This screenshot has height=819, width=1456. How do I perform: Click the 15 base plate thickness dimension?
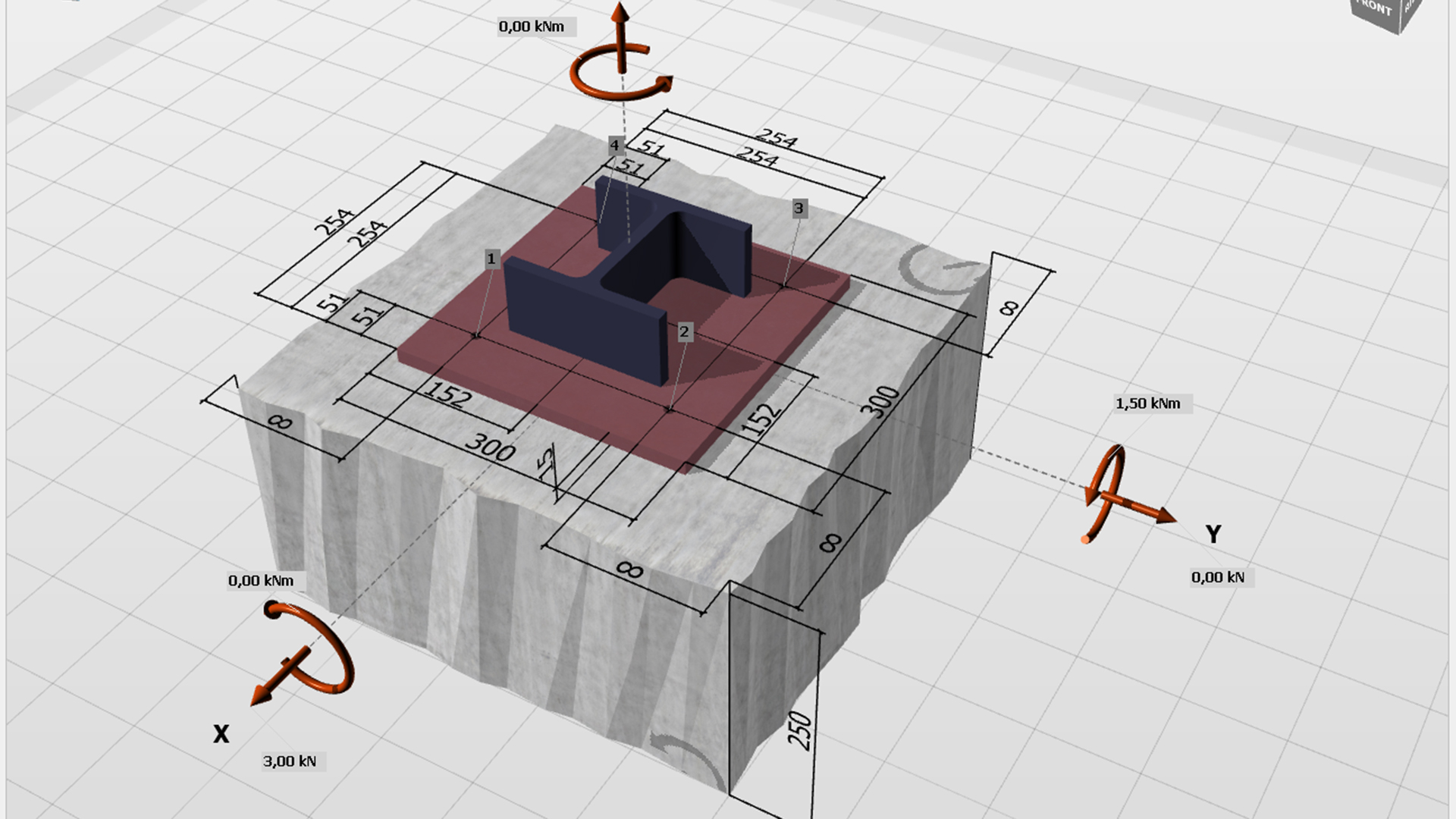pos(546,463)
